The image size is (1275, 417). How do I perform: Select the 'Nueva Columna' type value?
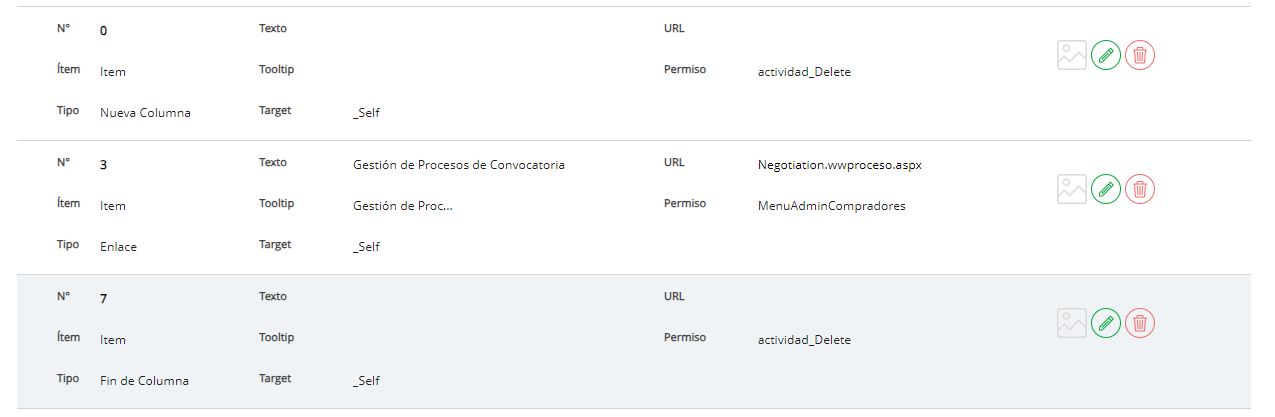145,113
